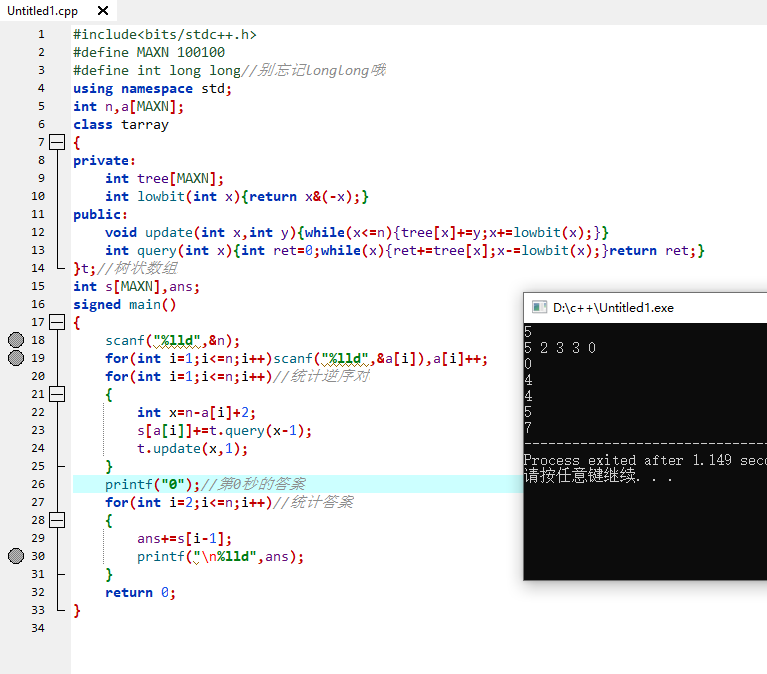This screenshot has height=674, width=767.
Task: Click line number 34 in the gutter
Action: click(x=38, y=628)
